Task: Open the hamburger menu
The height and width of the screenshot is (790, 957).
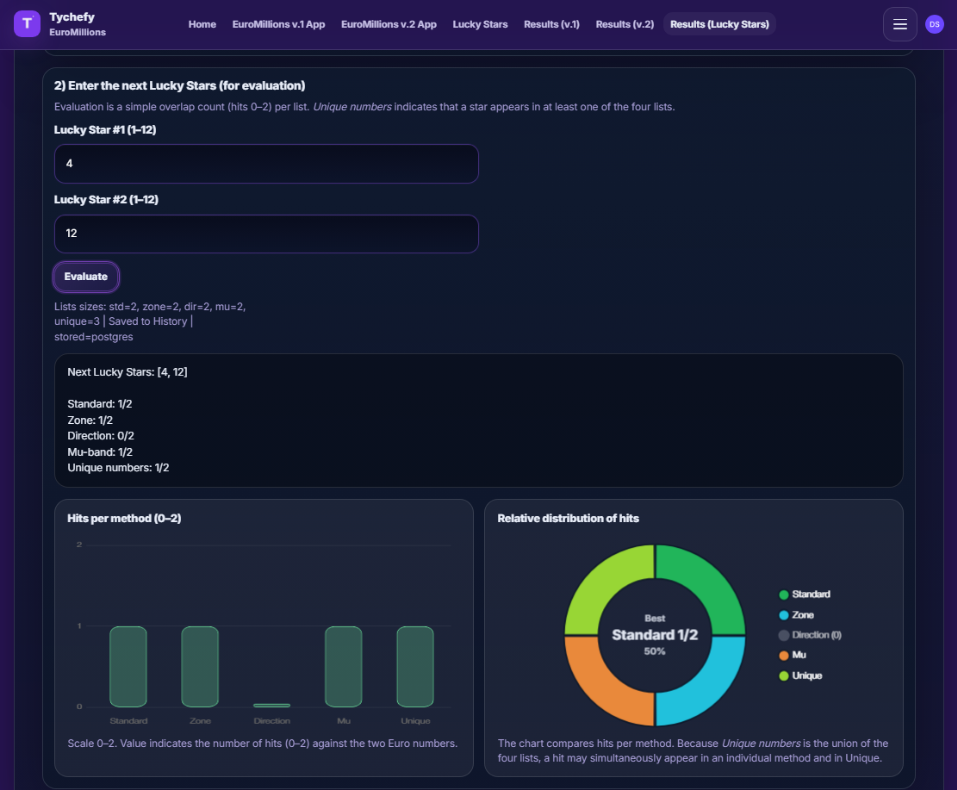Action: tap(900, 25)
